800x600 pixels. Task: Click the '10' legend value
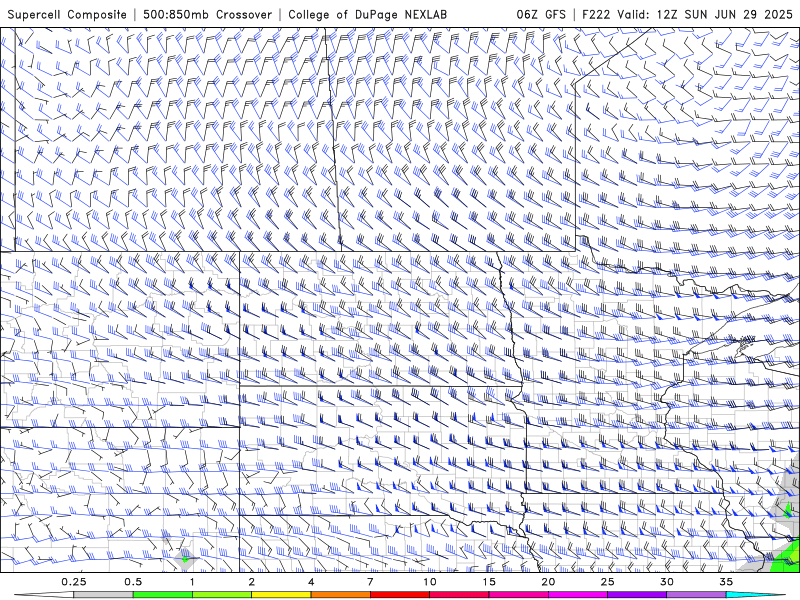click(x=430, y=582)
